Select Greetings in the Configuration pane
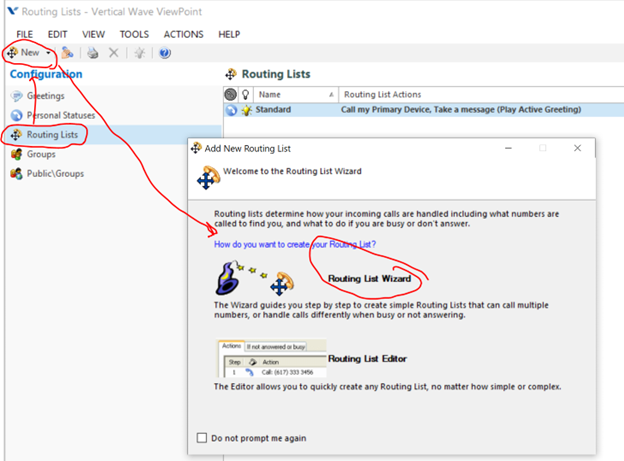This screenshot has width=624, height=461. pyautogui.click(x=46, y=96)
